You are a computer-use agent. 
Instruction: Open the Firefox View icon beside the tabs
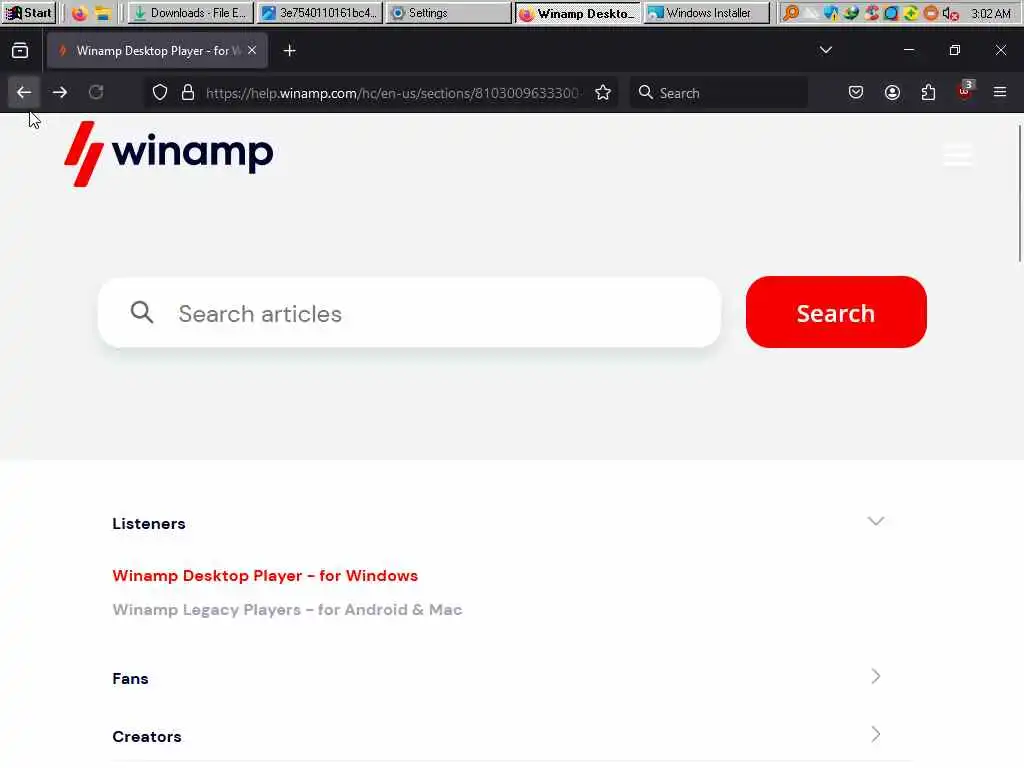coord(20,50)
